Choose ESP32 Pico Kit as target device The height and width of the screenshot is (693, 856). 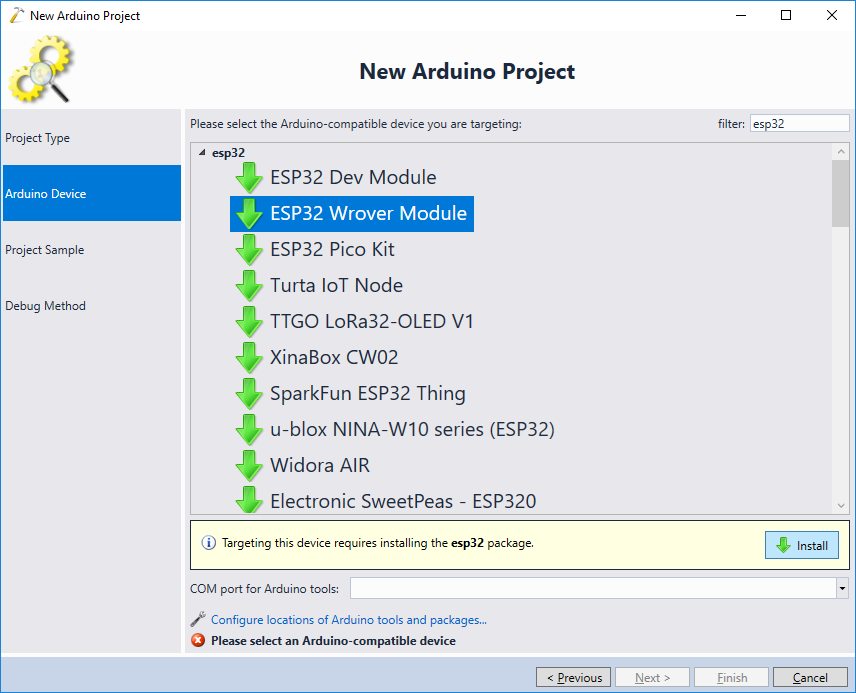332,250
